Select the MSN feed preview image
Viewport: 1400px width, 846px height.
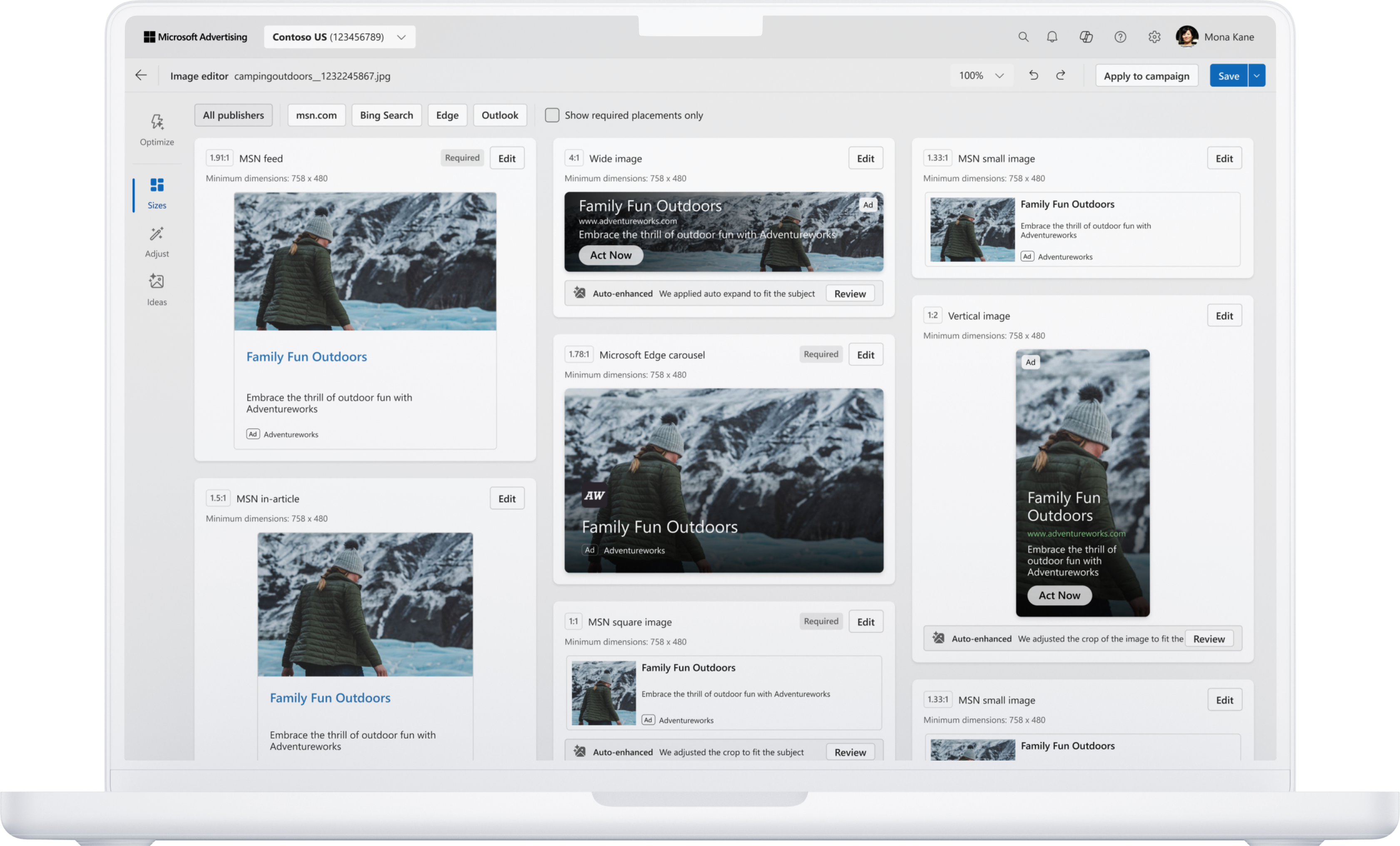(365, 261)
